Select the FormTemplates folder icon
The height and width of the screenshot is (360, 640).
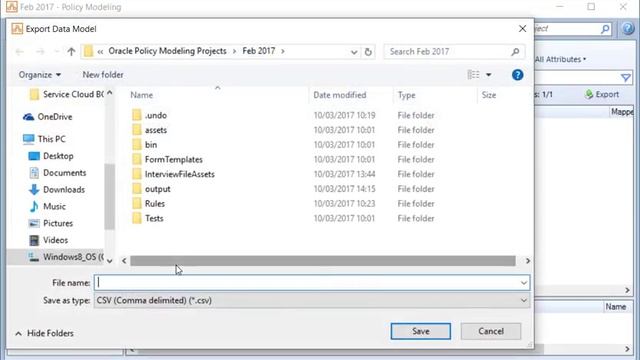coord(137,159)
